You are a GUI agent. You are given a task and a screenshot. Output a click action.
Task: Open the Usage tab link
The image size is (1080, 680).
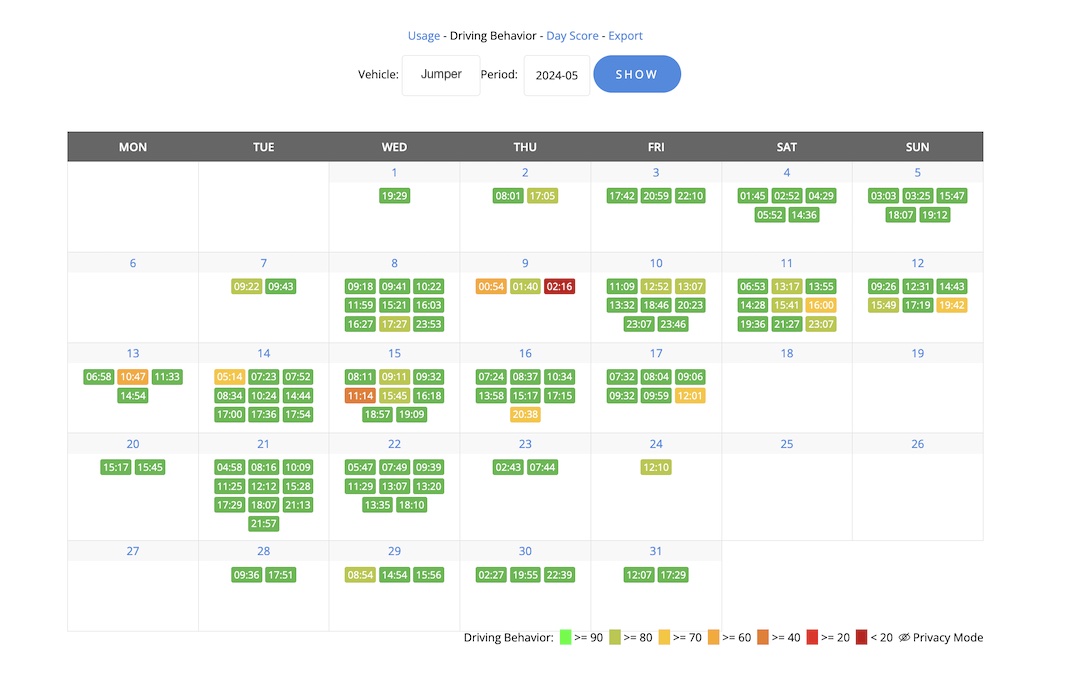tap(423, 36)
